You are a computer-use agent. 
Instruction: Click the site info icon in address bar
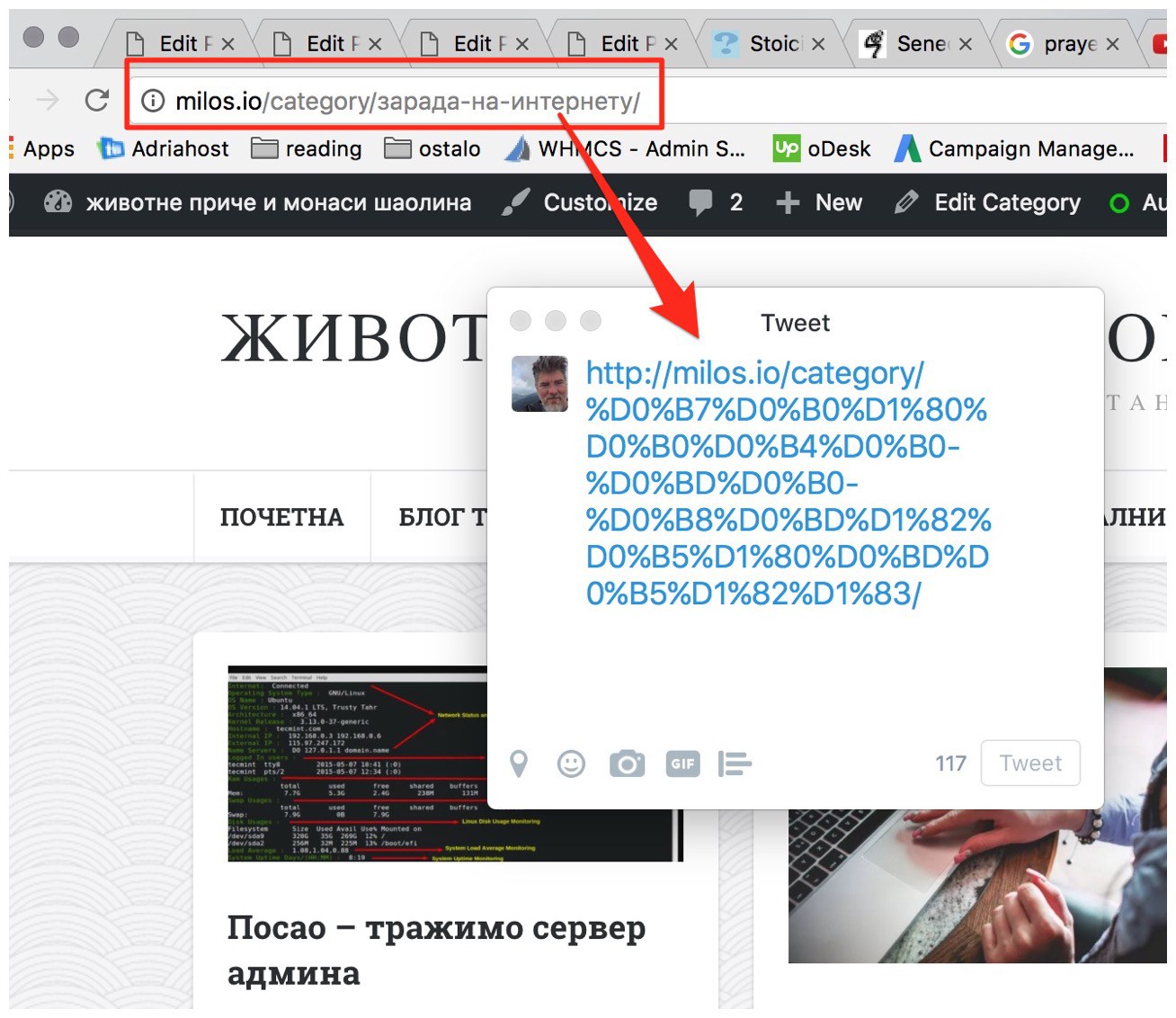(154, 101)
